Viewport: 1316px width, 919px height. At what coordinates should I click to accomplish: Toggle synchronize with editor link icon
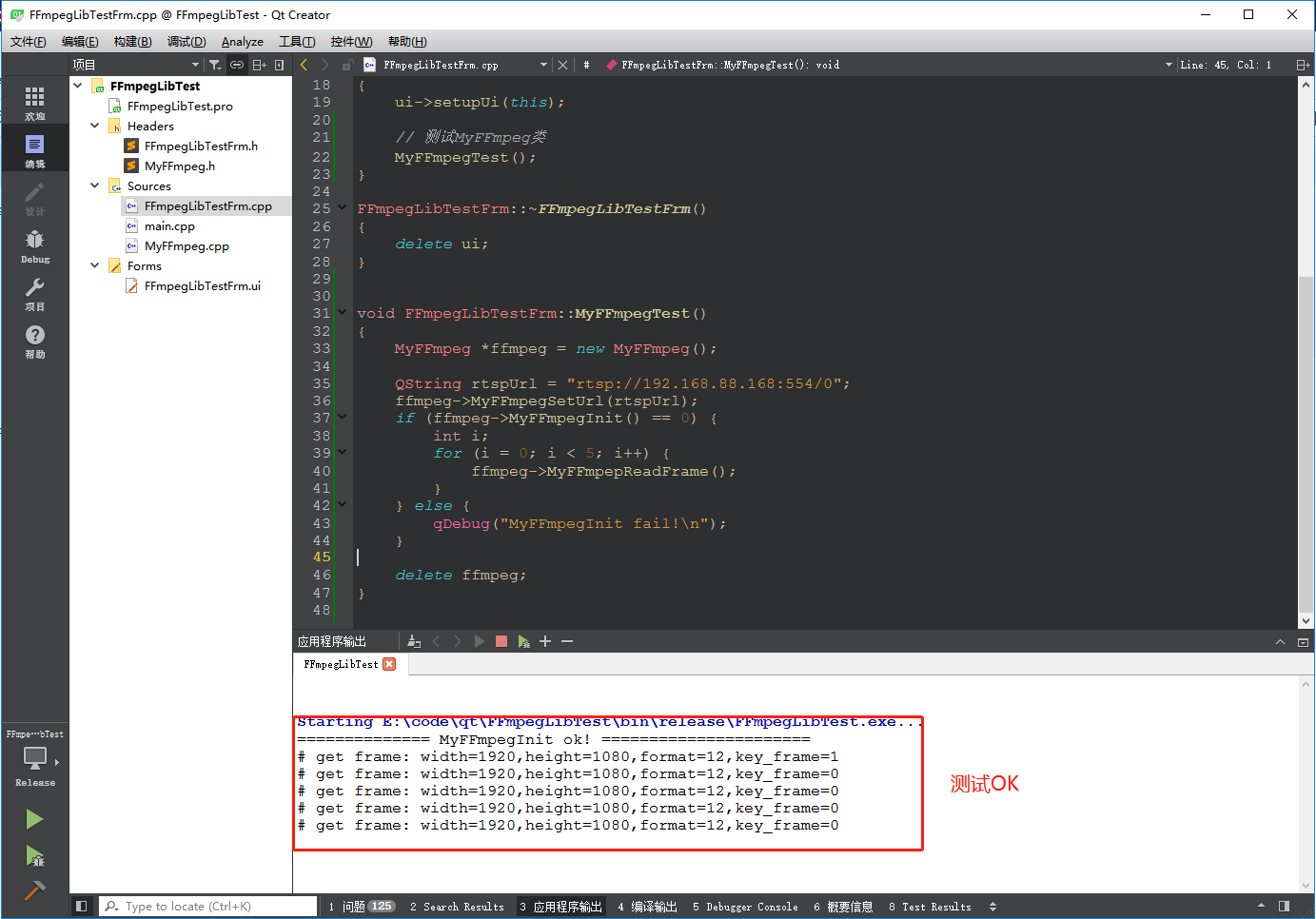(x=236, y=65)
